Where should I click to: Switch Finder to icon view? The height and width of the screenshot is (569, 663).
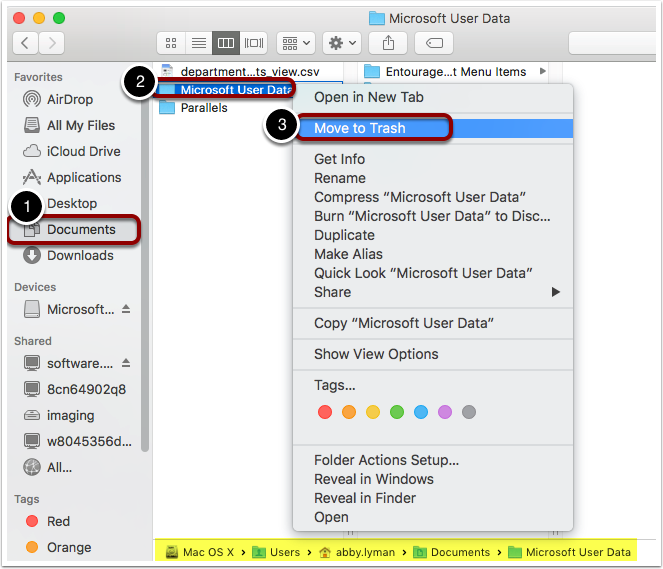[171, 43]
